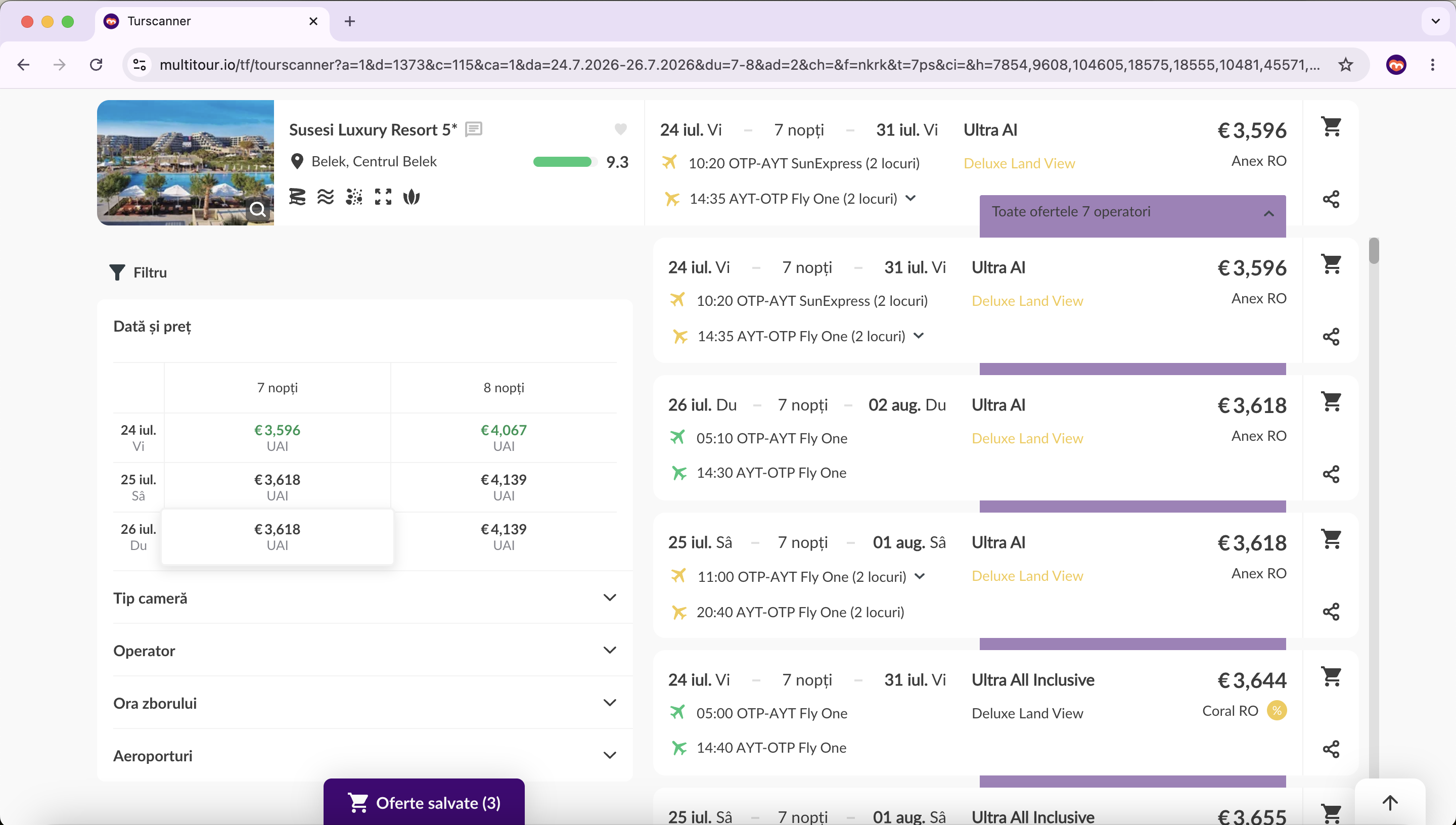The height and width of the screenshot is (825, 1456).
Task: Click the Filtru funnel icon
Action: pos(117,272)
